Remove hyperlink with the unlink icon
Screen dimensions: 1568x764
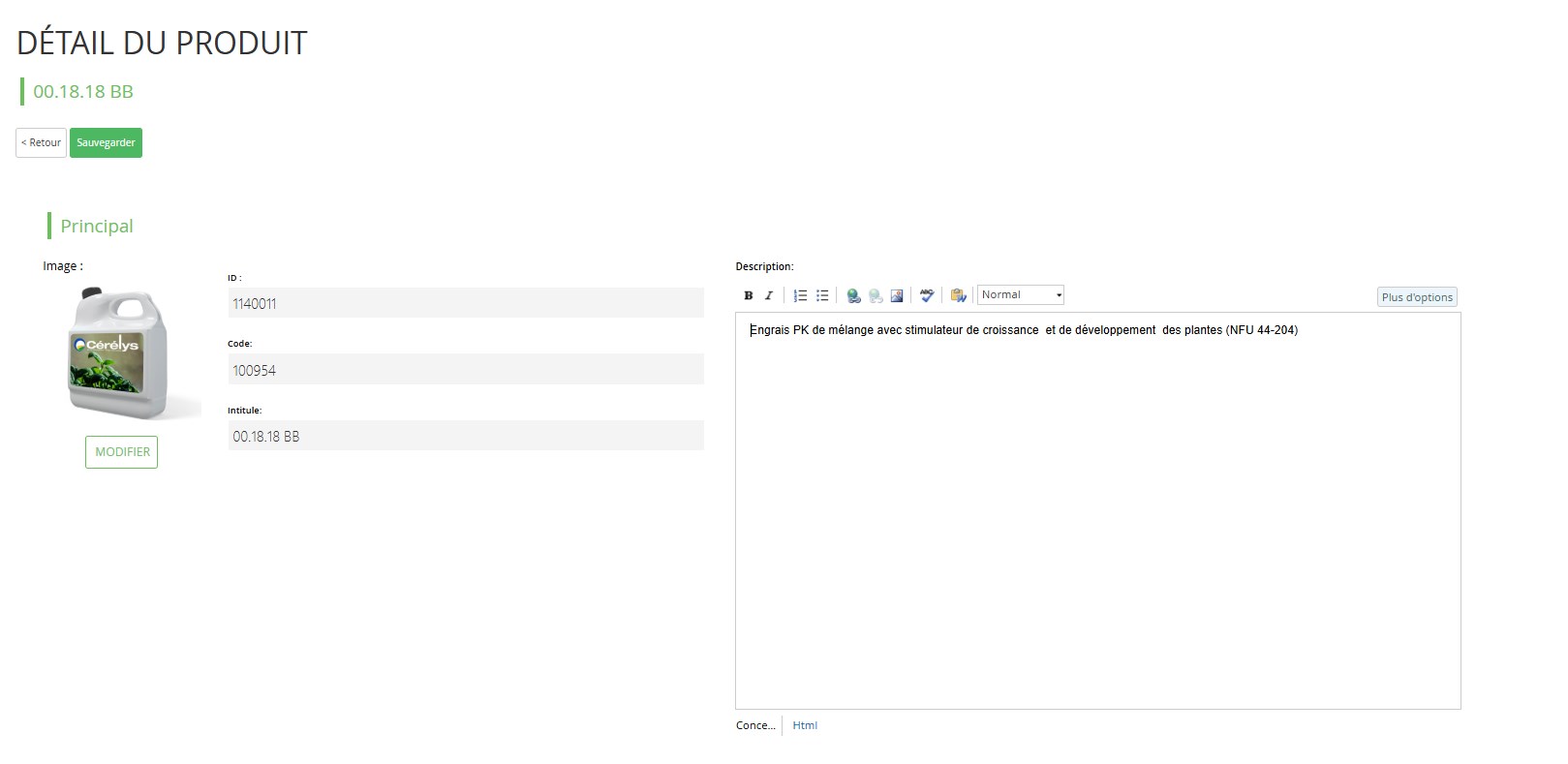click(x=876, y=295)
